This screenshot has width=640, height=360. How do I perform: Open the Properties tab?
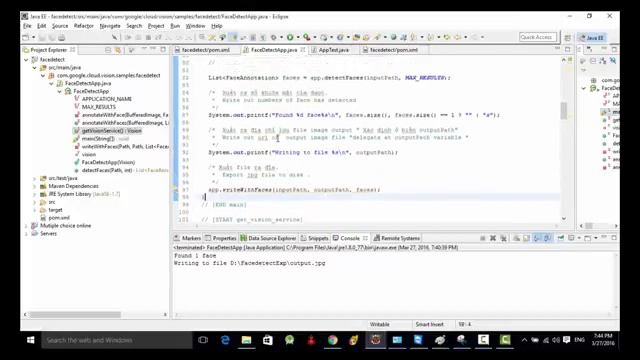point(220,238)
